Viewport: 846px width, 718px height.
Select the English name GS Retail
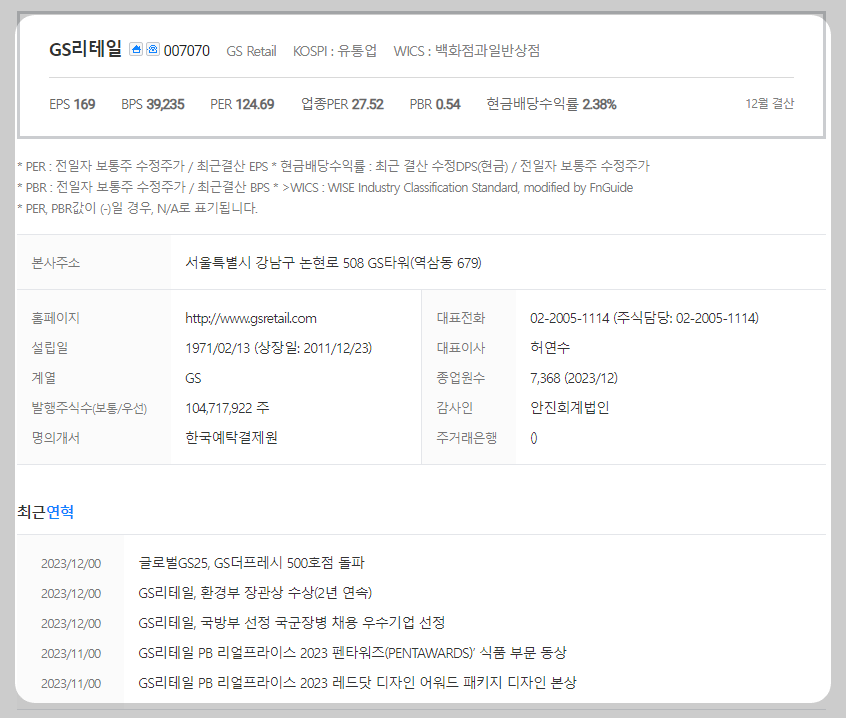pyautogui.click(x=251, y=51)
